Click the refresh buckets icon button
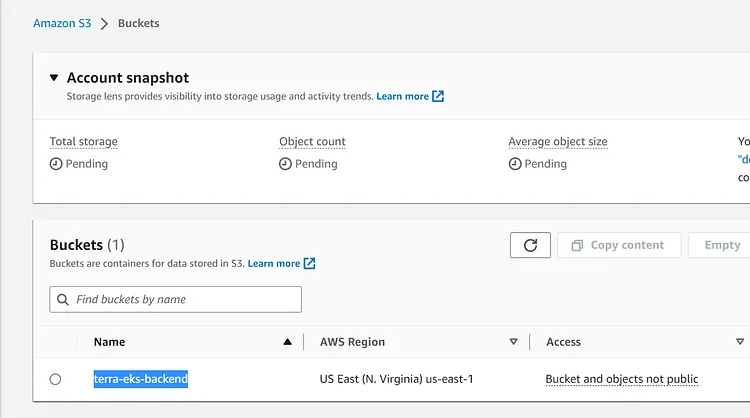The width and height of the screenshot is (750, 418). click(x=530, y=245)
